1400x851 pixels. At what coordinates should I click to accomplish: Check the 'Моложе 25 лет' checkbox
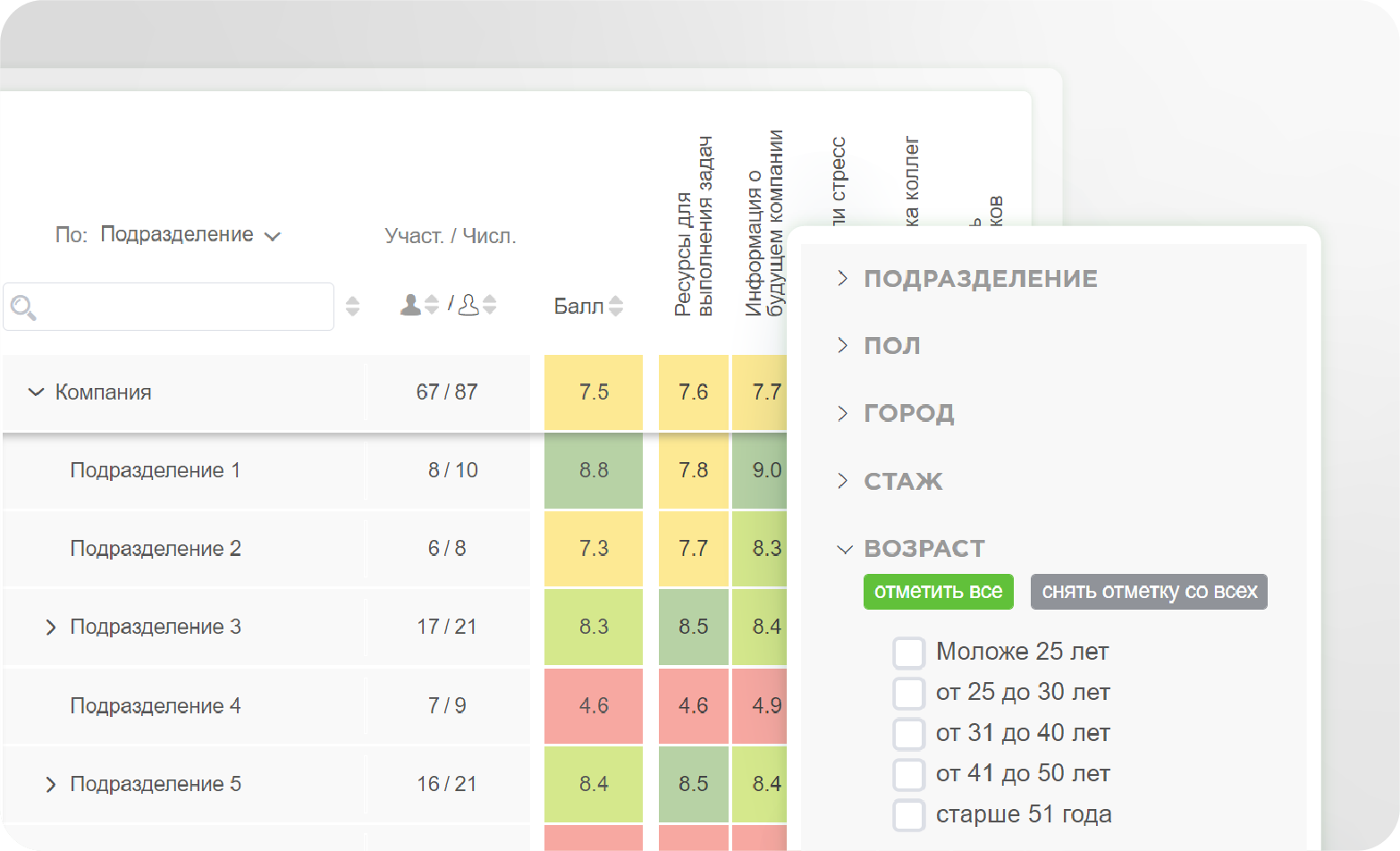pyautogui.click(x=908, y=653)
